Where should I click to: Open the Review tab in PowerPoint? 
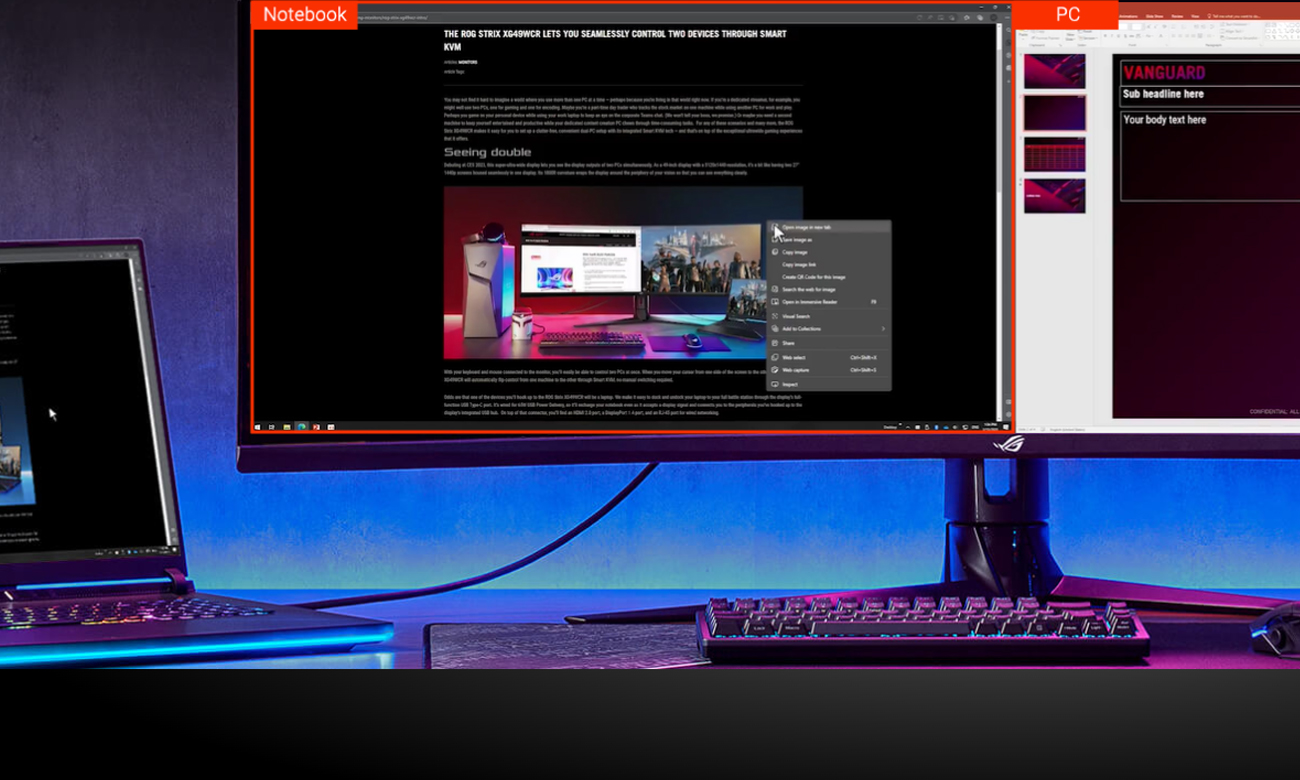pyautogui.click(x=1177, y=16)
